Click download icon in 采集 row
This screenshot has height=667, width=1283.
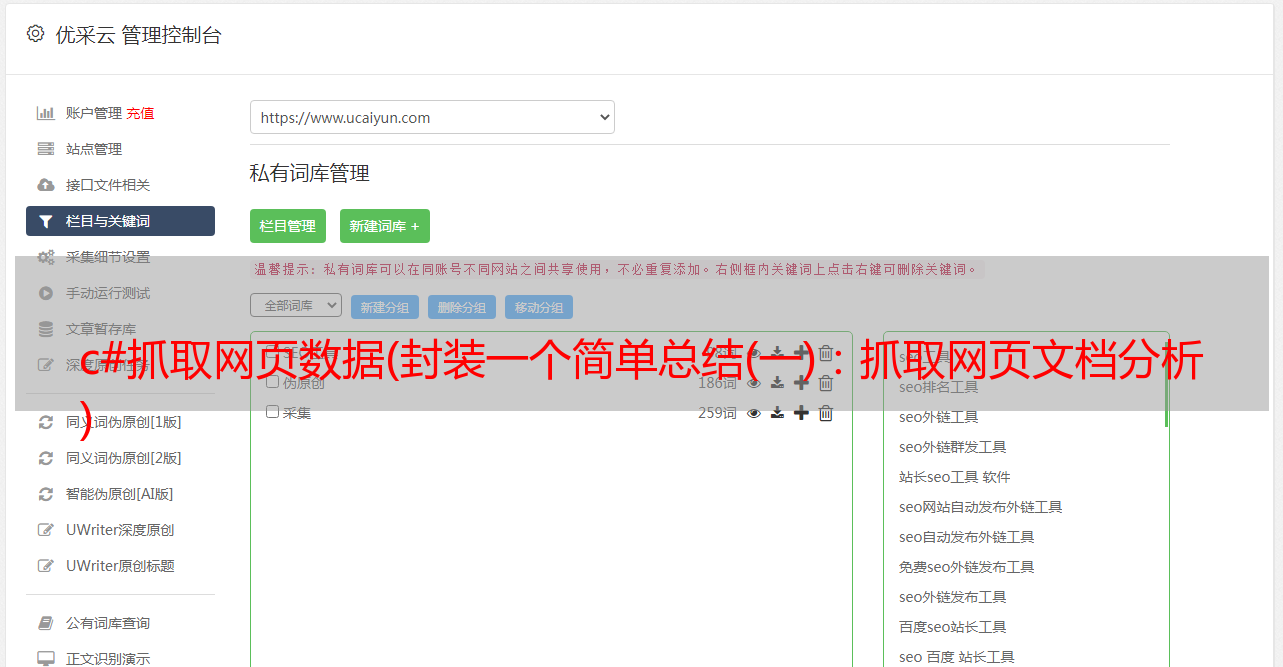click(777, 413)
